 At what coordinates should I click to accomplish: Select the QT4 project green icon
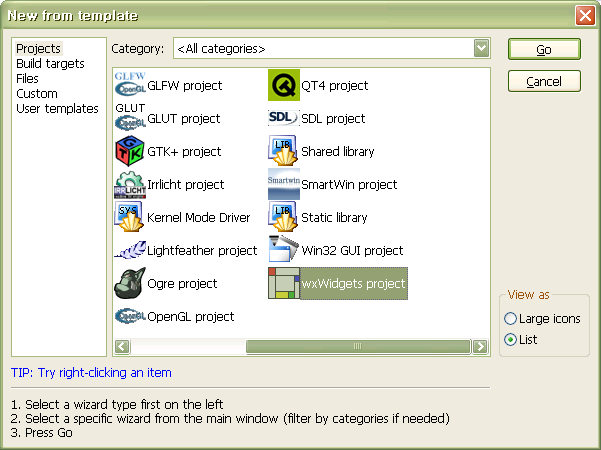pyautogui.click(x=284, y=85)
